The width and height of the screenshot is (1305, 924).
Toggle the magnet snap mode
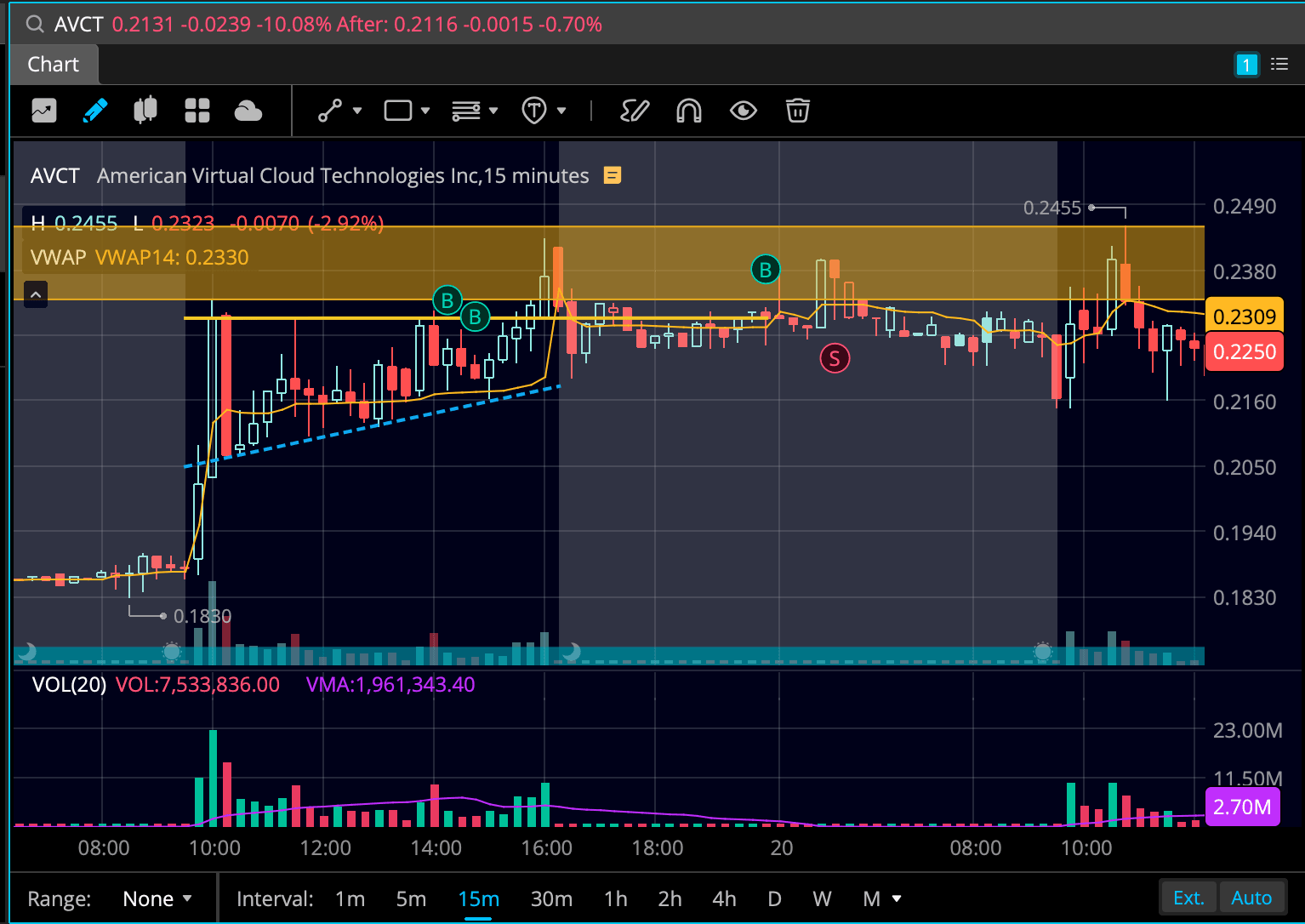pos(688,111)
